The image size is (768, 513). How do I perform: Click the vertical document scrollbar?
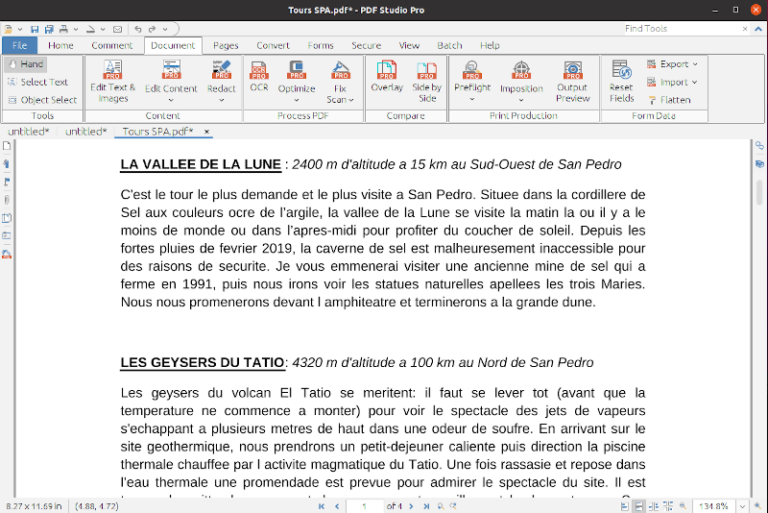point(759,192)
